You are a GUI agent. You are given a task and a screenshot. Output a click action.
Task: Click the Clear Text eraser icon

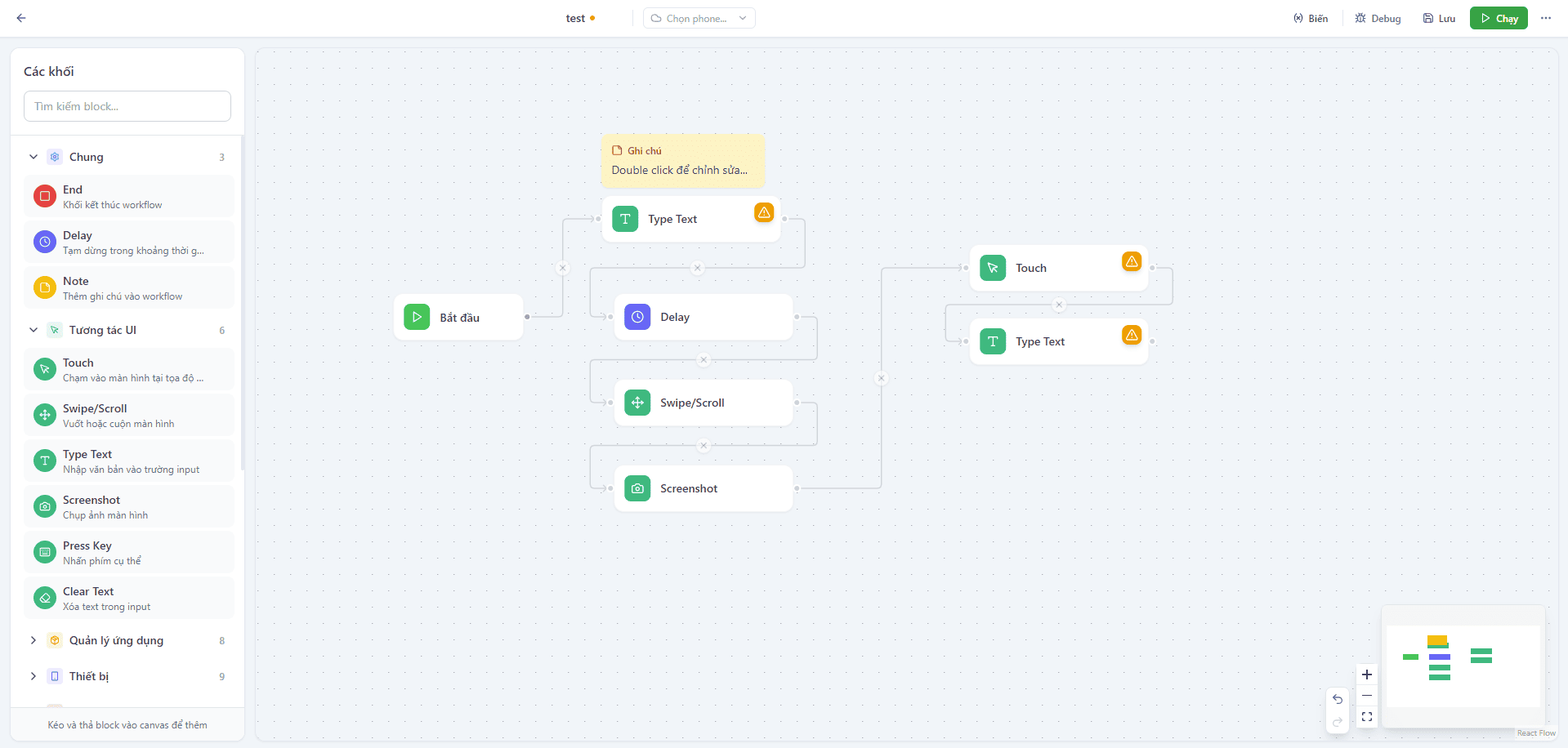click(45, 598)
